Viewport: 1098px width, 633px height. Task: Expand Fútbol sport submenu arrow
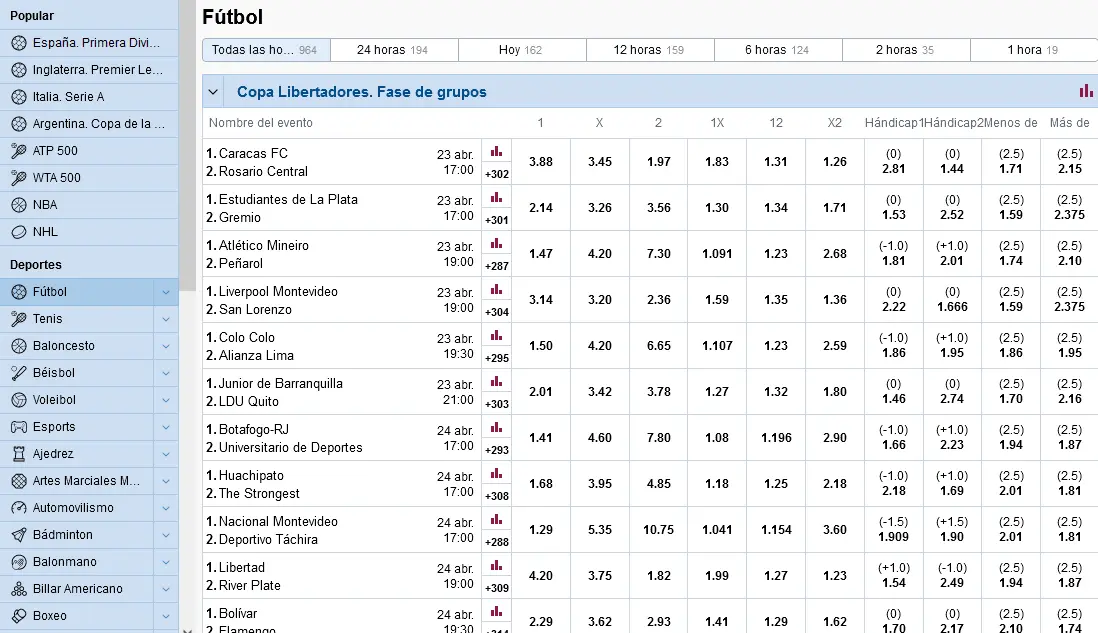pos(166,292)
